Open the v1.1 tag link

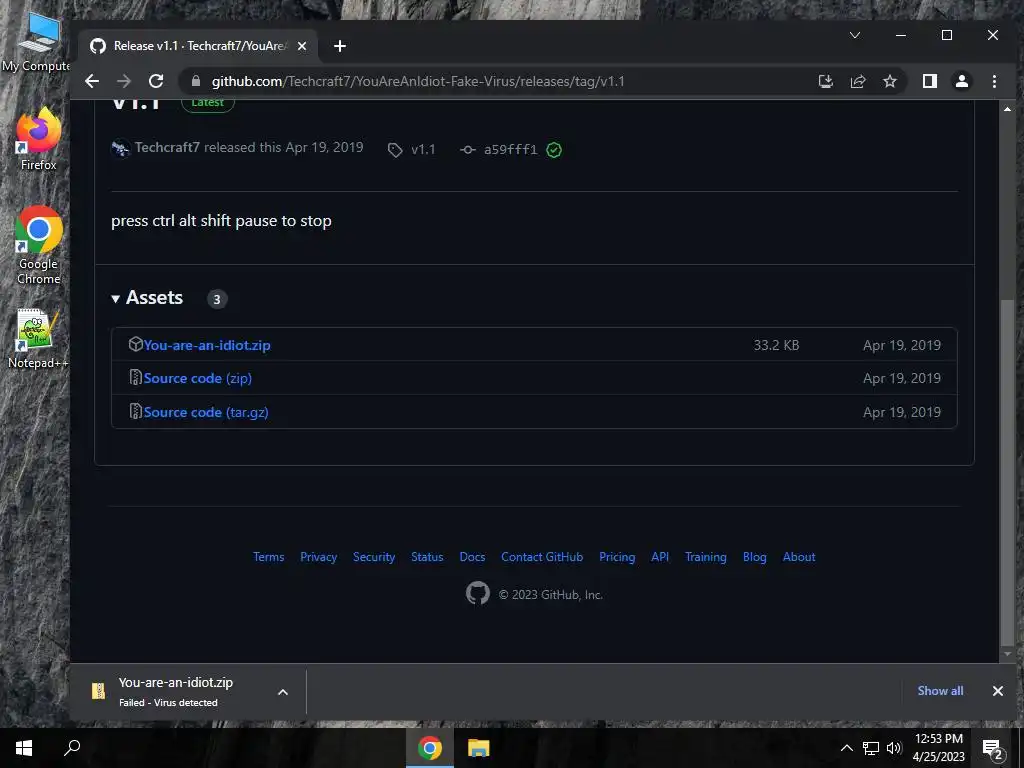click(411, 150)
